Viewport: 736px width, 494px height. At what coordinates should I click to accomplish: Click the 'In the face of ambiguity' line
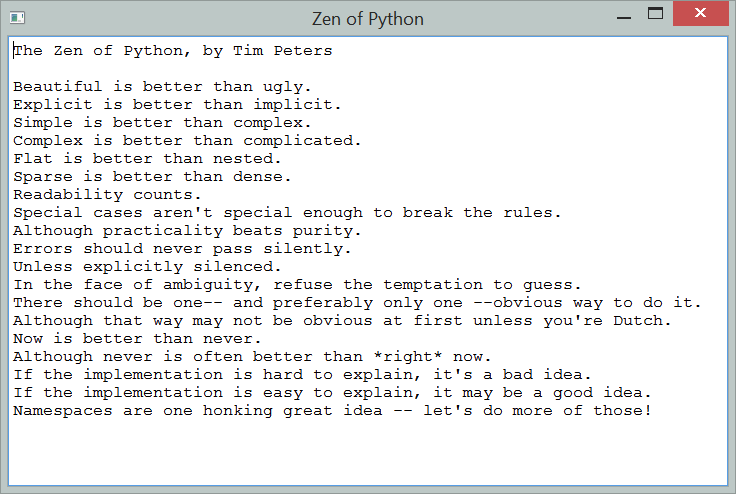coord(297,284)
